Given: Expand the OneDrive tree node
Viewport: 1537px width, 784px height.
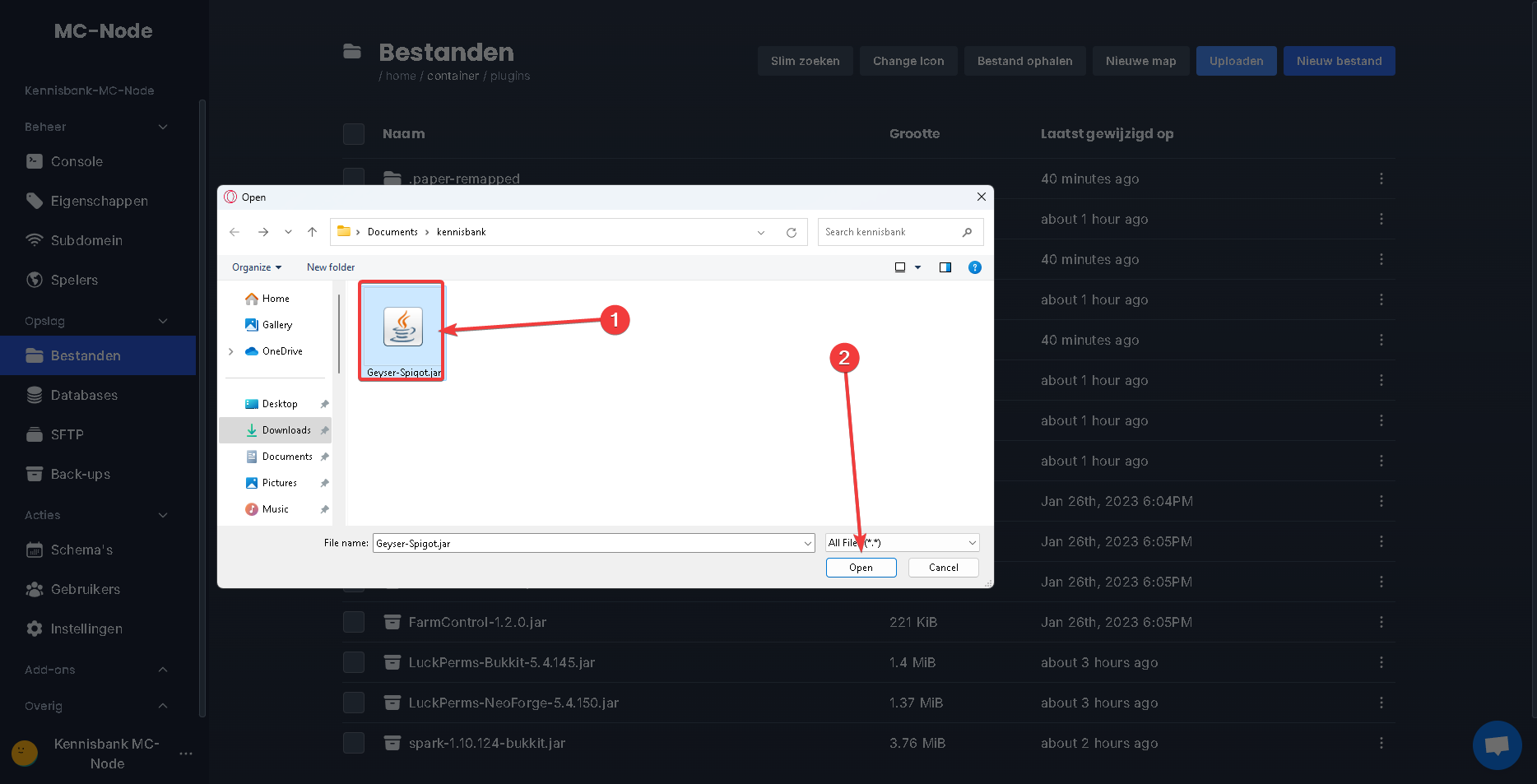Looking at the screenshot, I should pos(231,351).
